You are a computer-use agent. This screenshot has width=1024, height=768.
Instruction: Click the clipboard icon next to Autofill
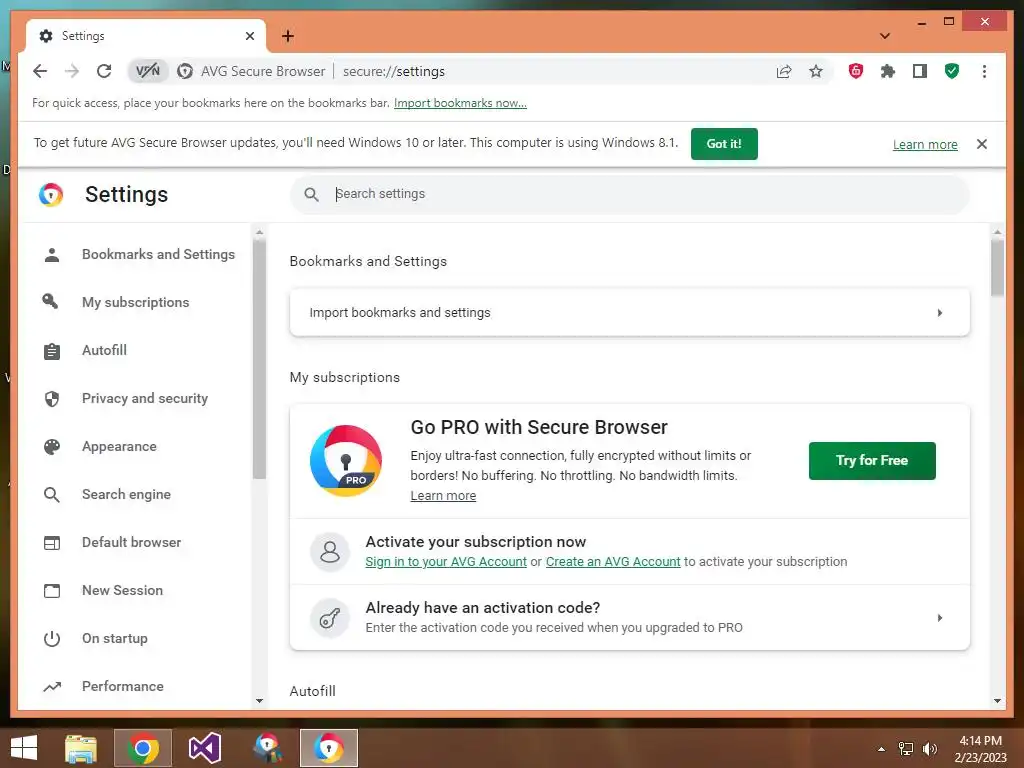pos(52,351)
